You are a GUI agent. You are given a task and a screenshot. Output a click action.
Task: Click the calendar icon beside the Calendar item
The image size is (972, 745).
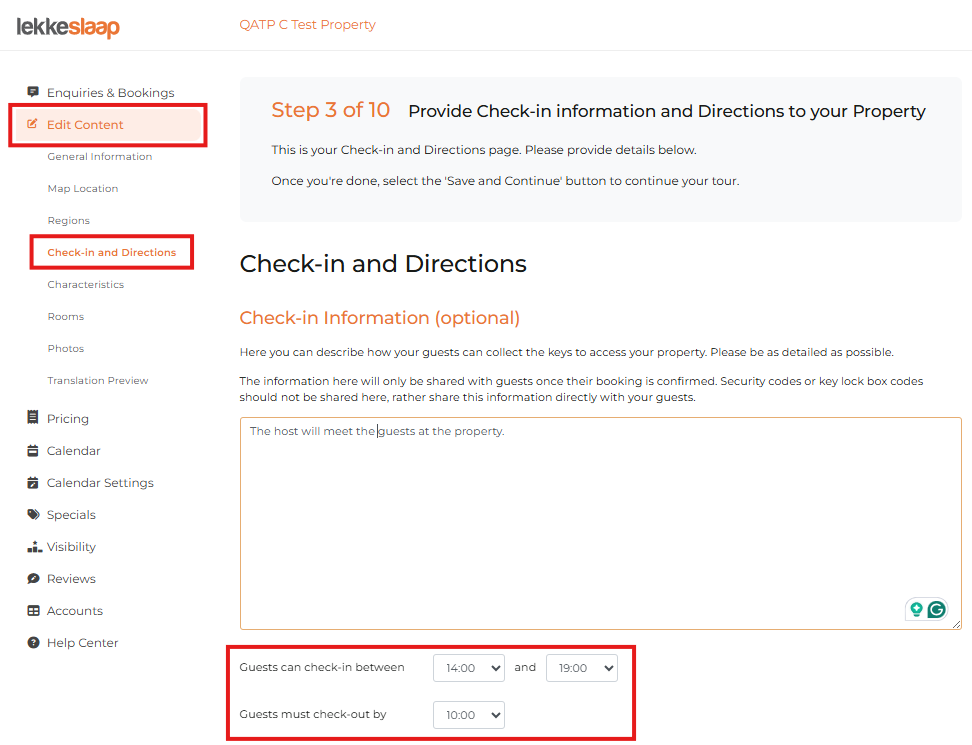[33, 451]
